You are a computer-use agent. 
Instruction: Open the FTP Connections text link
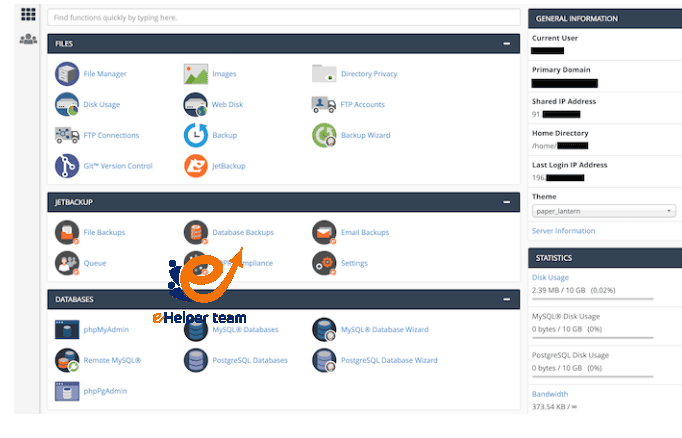pyautogui.click(x=111, y=135)
